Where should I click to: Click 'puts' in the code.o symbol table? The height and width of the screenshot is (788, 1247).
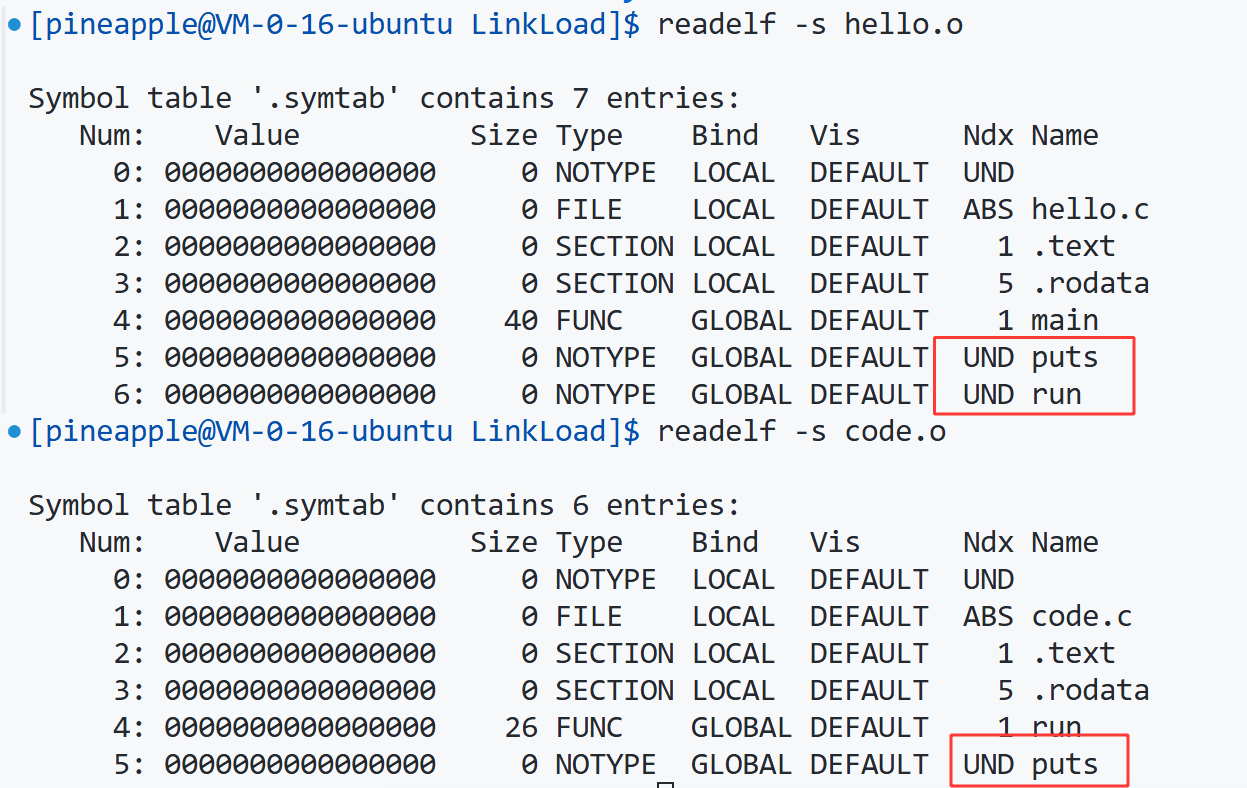point(1065,765)
